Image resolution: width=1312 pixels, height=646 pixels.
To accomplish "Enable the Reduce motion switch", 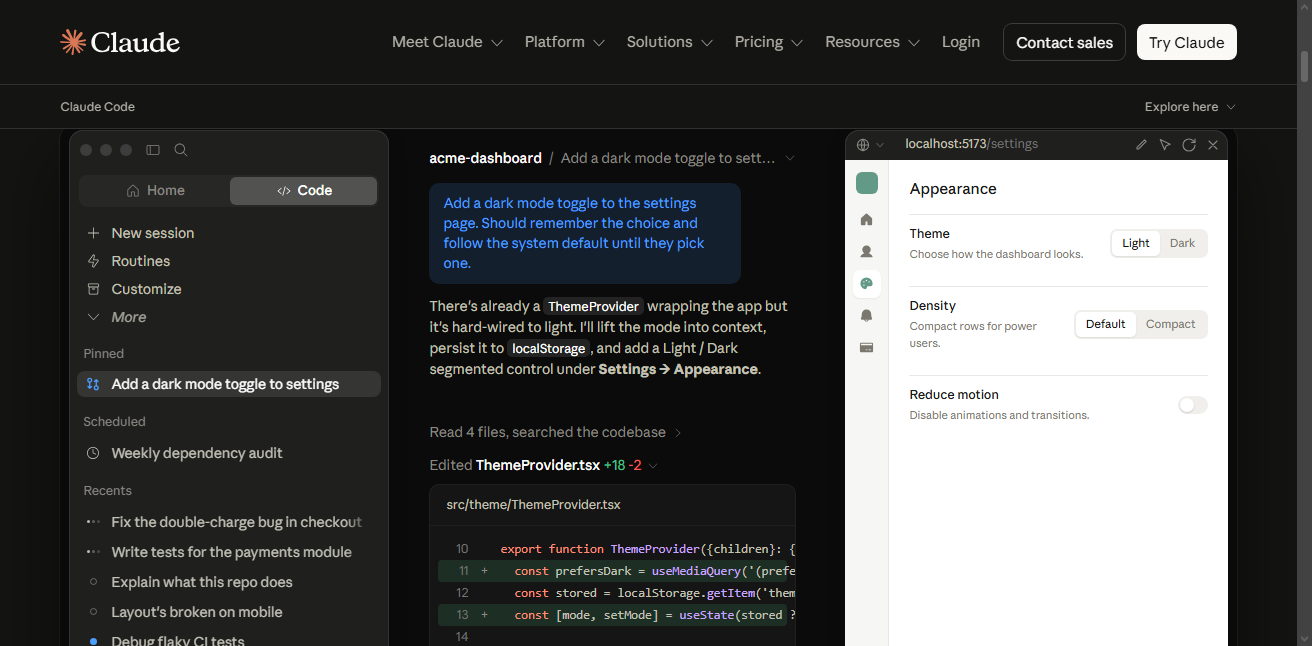I will tap(1193, 405).
